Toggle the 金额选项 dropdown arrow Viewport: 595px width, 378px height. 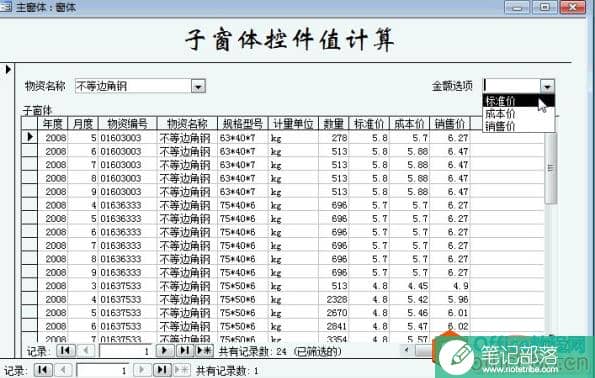[x=547, y=86]
